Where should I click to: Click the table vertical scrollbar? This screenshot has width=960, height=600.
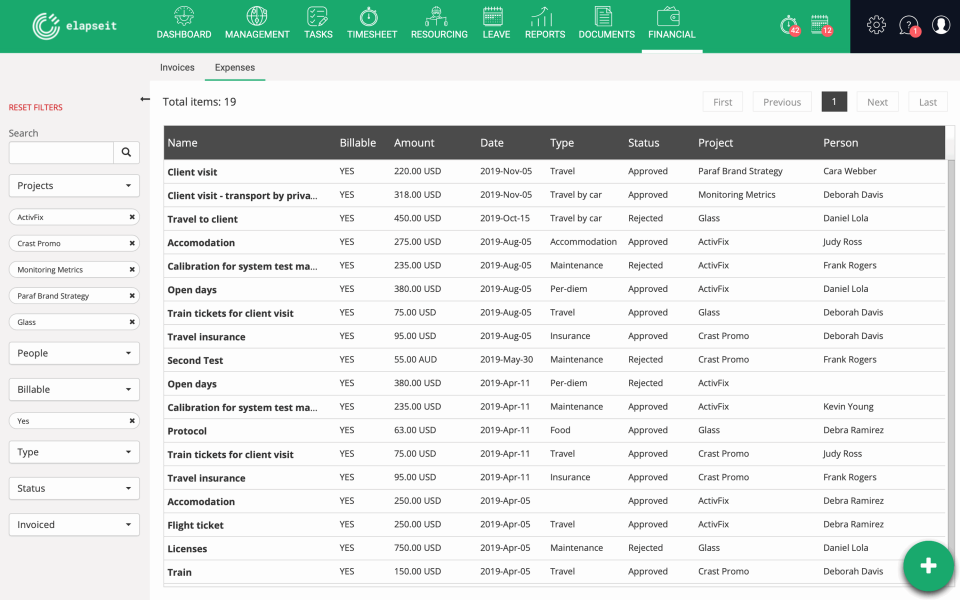(x=950, y=355)
